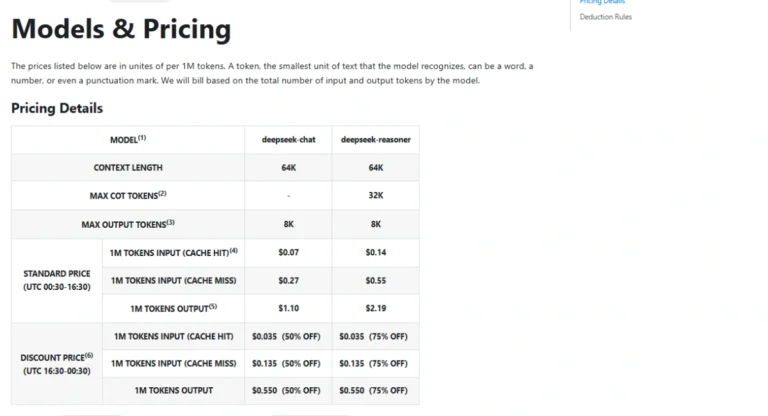Screen dimensions: 768x416
Task: Click discount-price CACHE MISS input label
Action: point(173,364)
